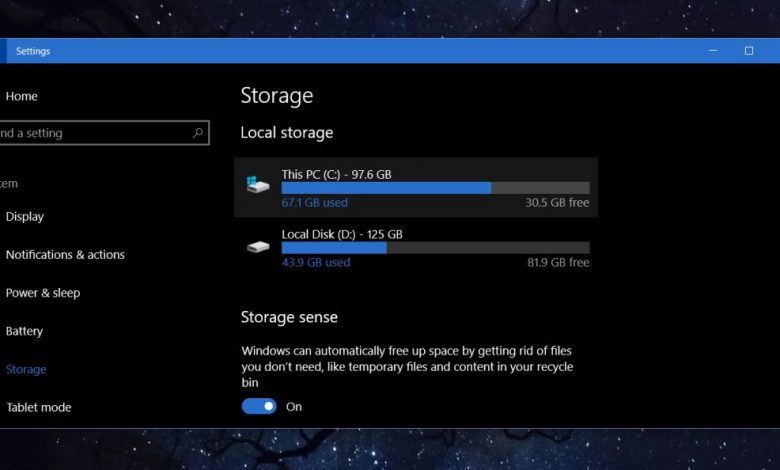Open the This PC (C:) - 97.6 GB entry
Viewport: 780px width, 470px height.
pyautogui.click(x=336, y=174)
